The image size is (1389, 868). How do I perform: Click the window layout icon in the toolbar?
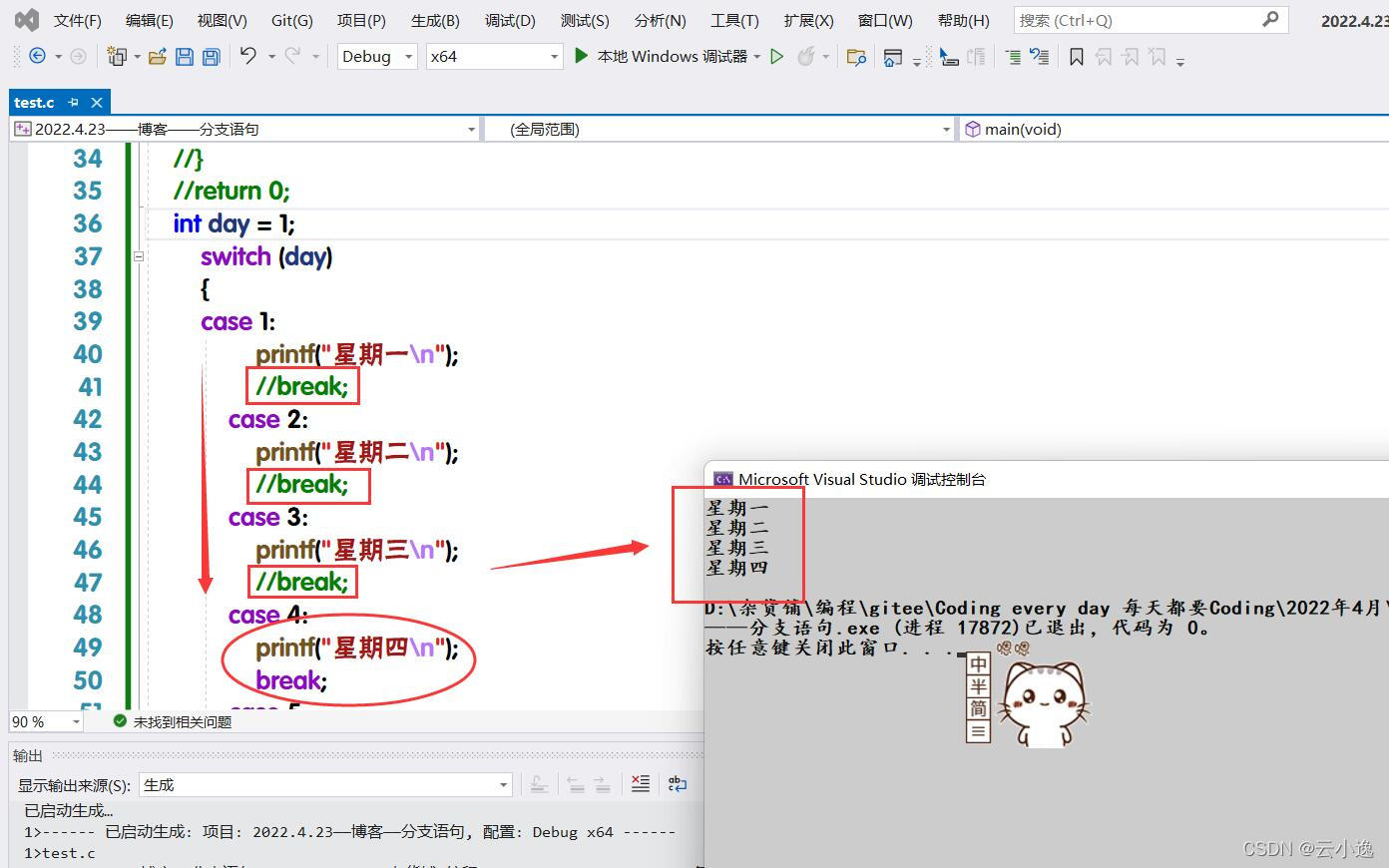point(893,58)
